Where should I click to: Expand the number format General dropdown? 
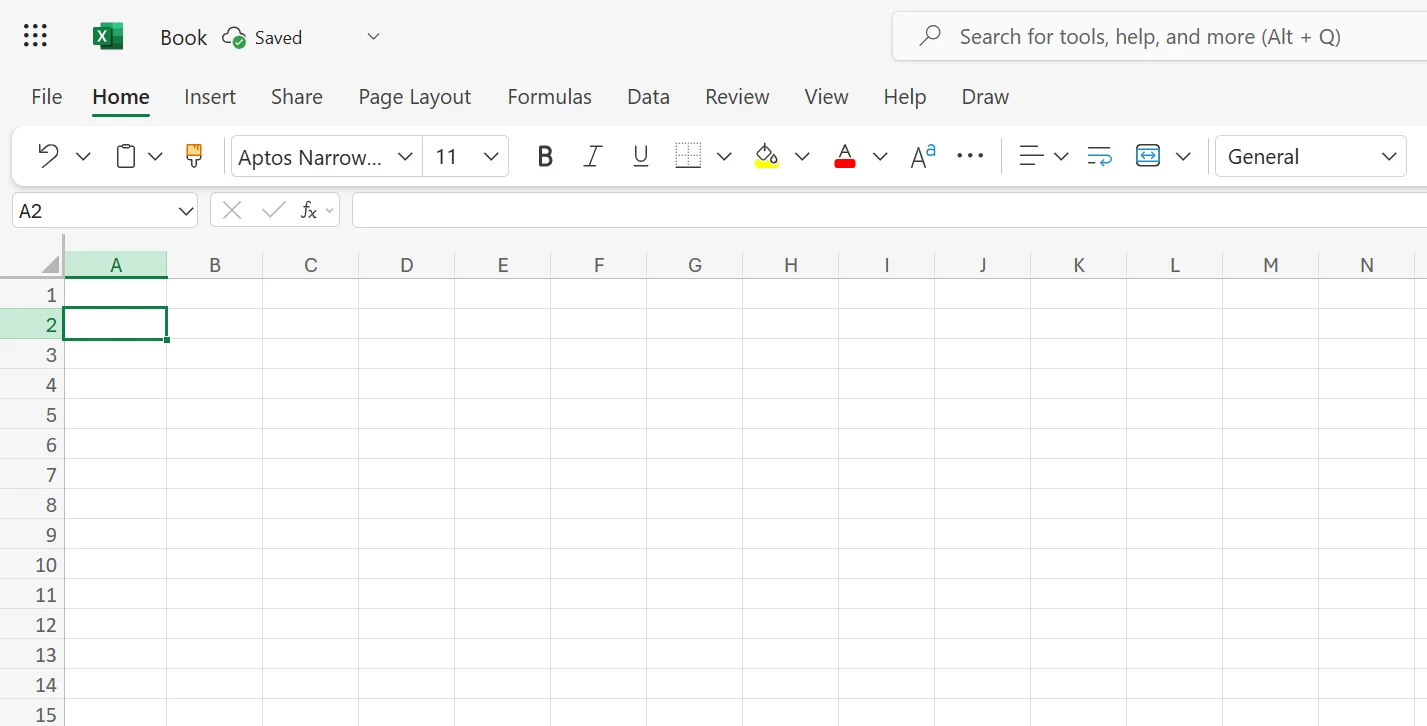1389,156
